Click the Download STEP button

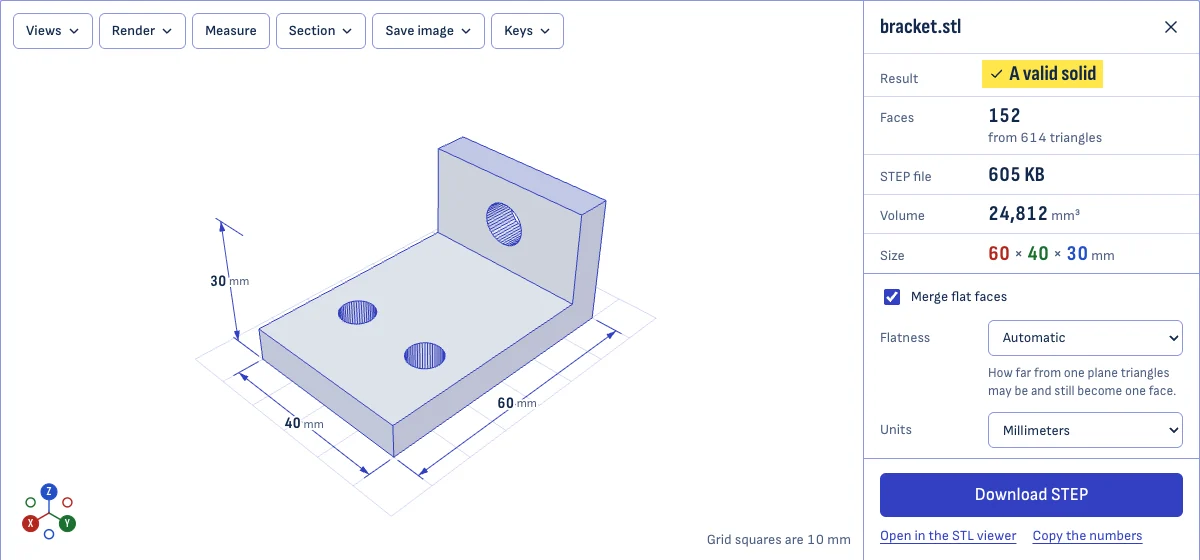1031,494
